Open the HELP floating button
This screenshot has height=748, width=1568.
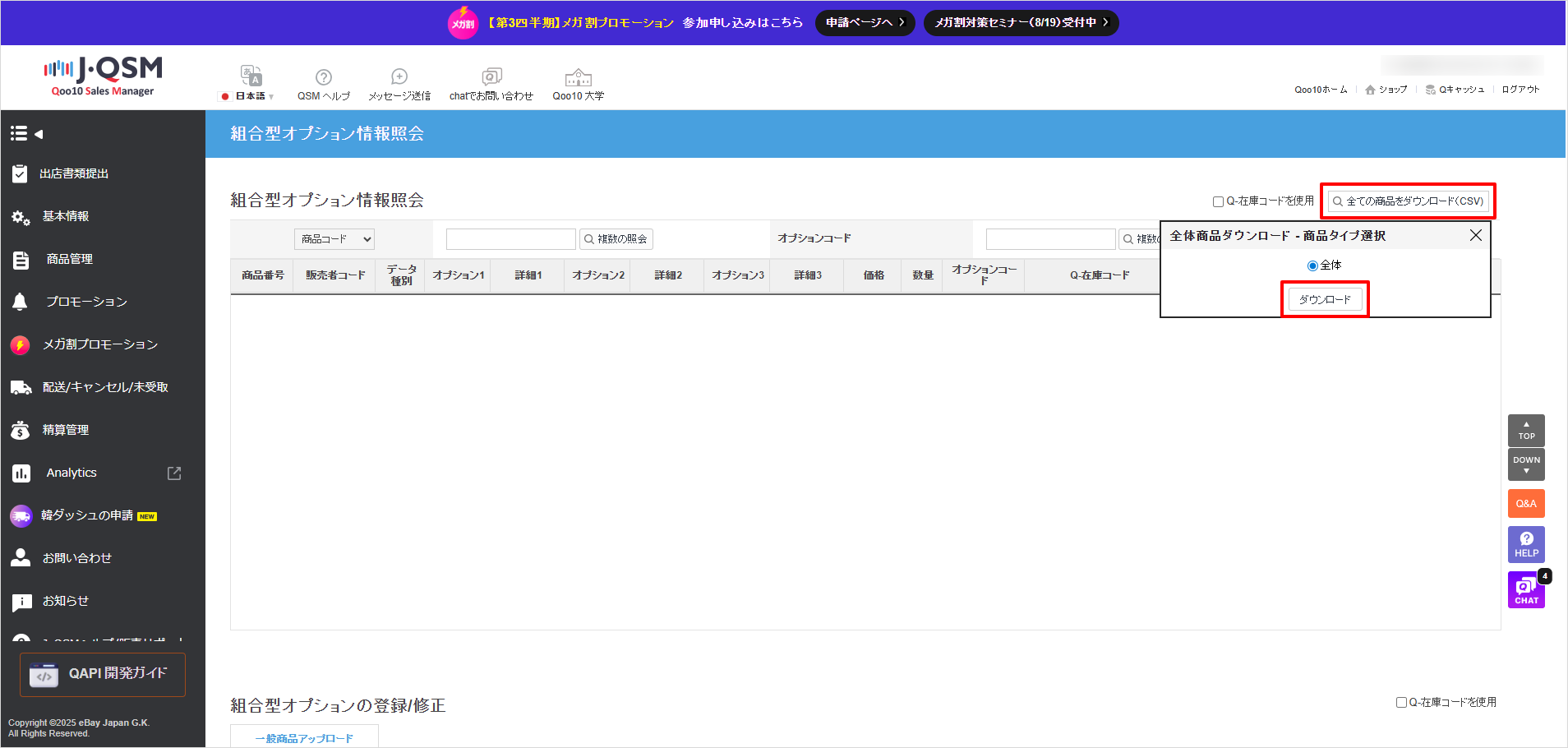click(x=1526, y=544)
